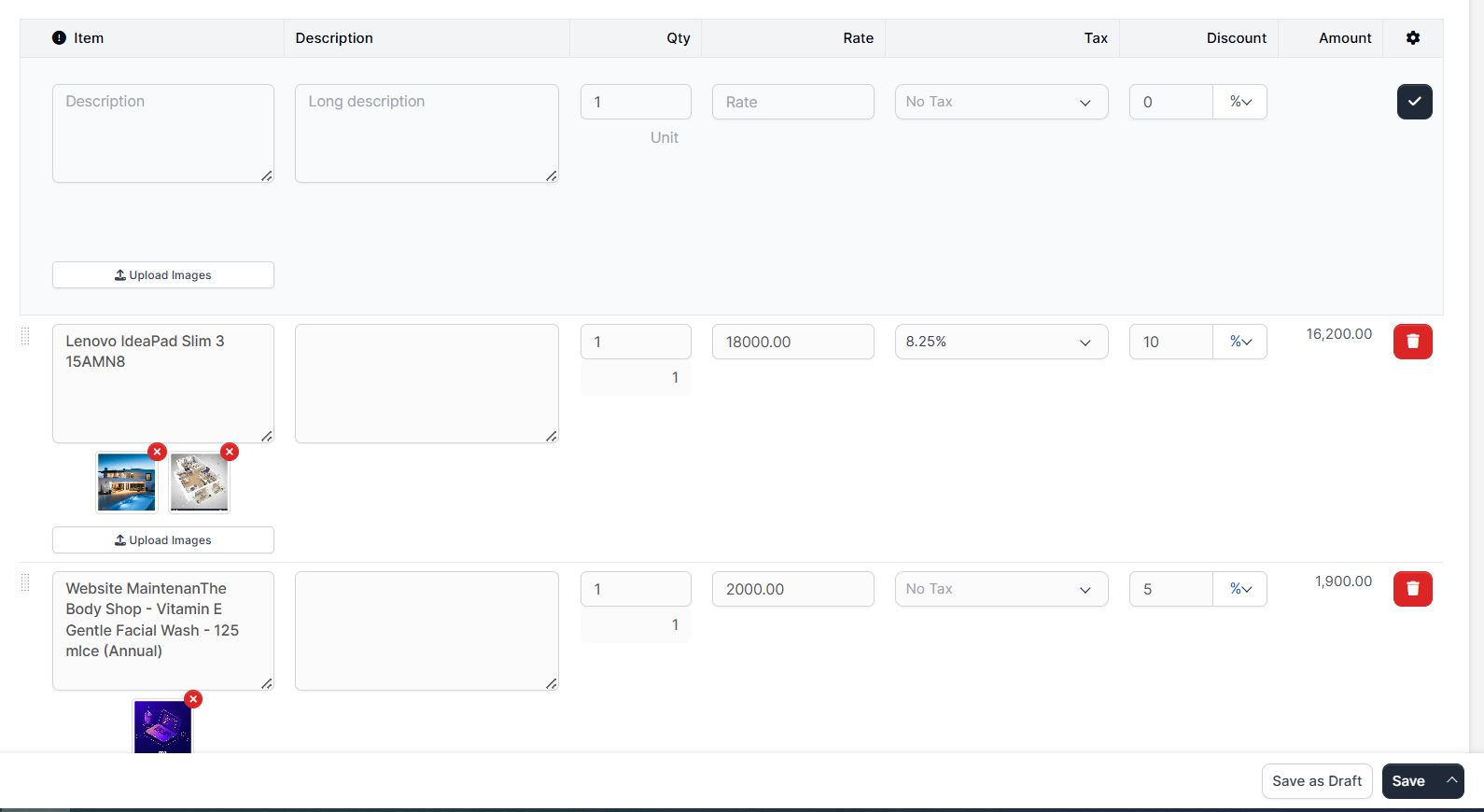Focus the Long description textarea
Screen dimensions: 1484x812
427,133
